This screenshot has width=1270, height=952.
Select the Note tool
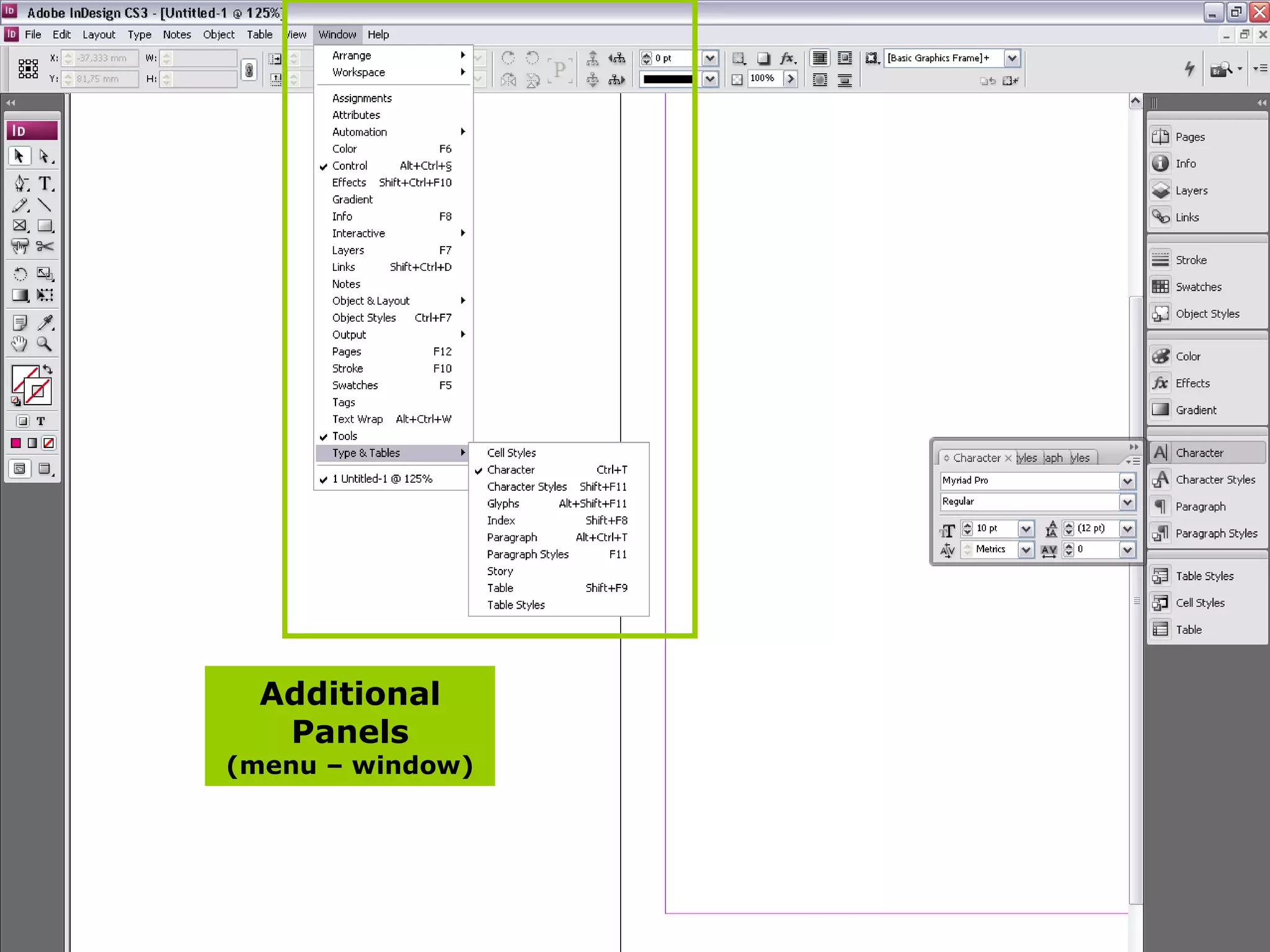coord(20,322)
